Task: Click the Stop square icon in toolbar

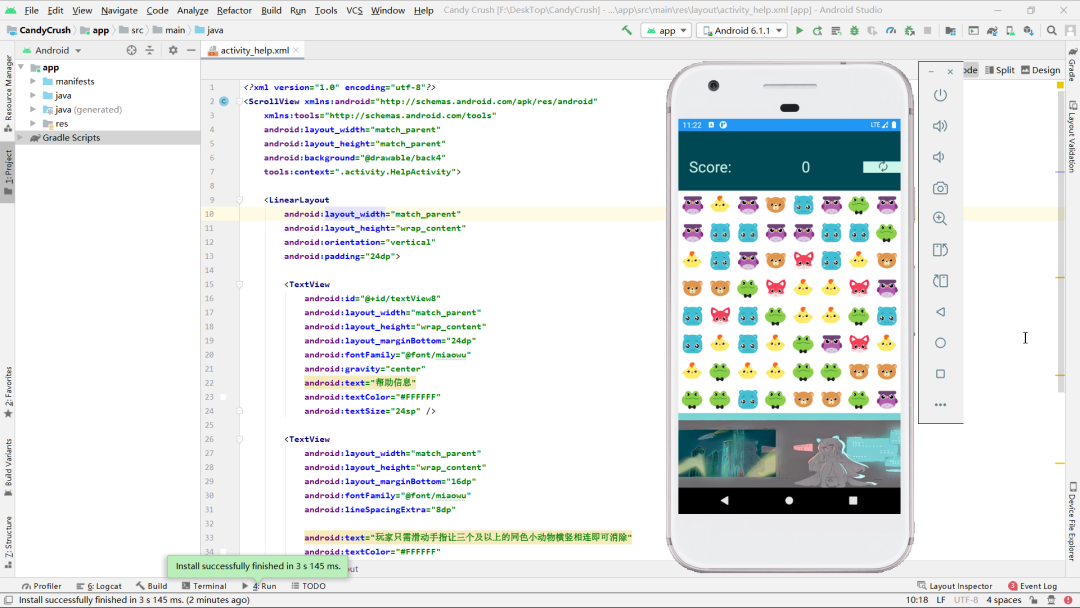Action: 928,30
